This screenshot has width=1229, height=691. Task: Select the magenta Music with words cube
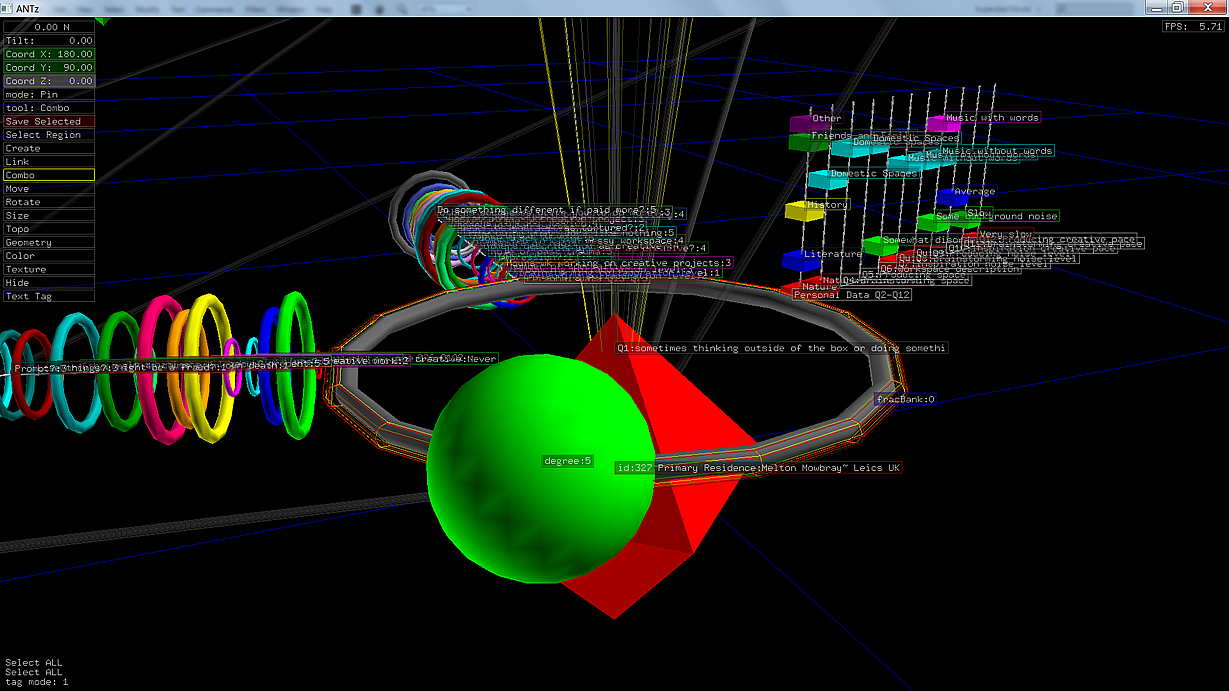[x=942, y=123]
